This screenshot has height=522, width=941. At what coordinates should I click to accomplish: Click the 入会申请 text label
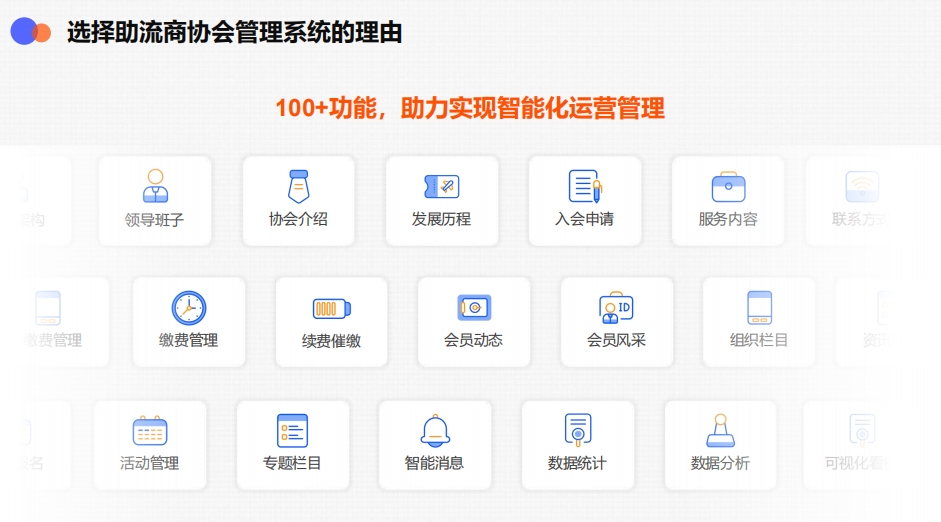(x=585, y=219)
